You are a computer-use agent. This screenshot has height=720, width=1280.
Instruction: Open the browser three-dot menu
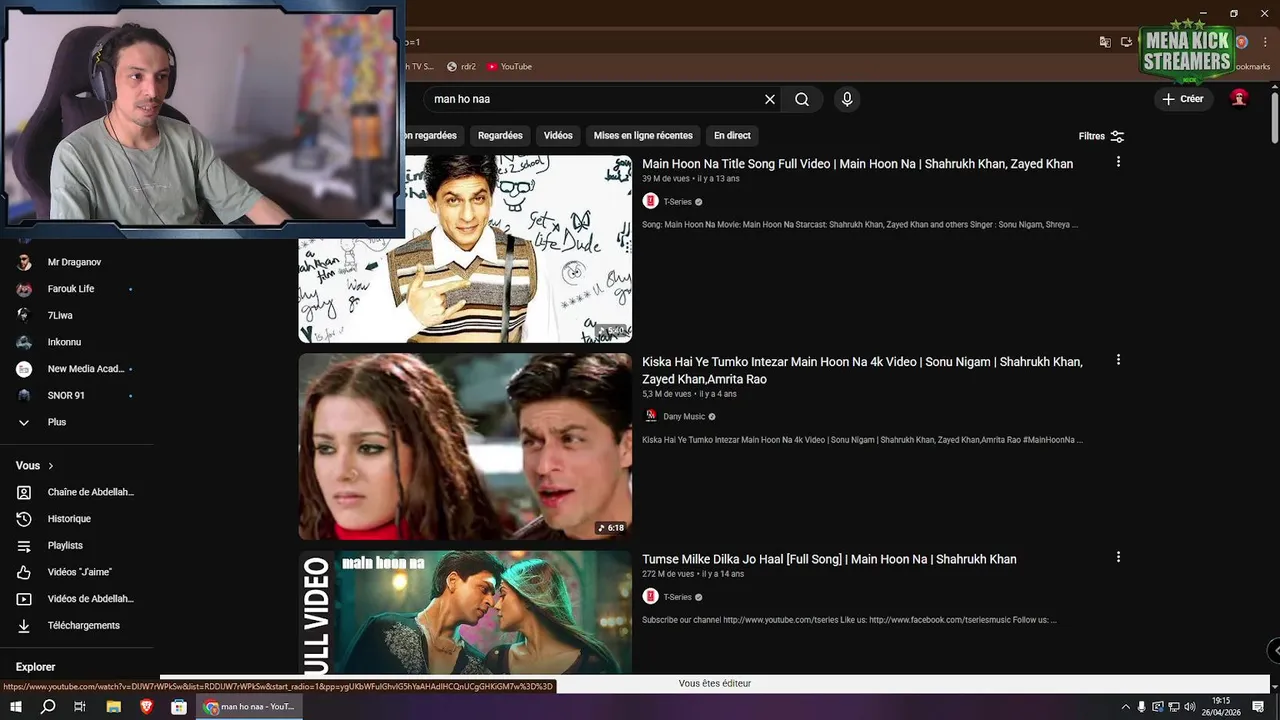(x=1267, y=42)
